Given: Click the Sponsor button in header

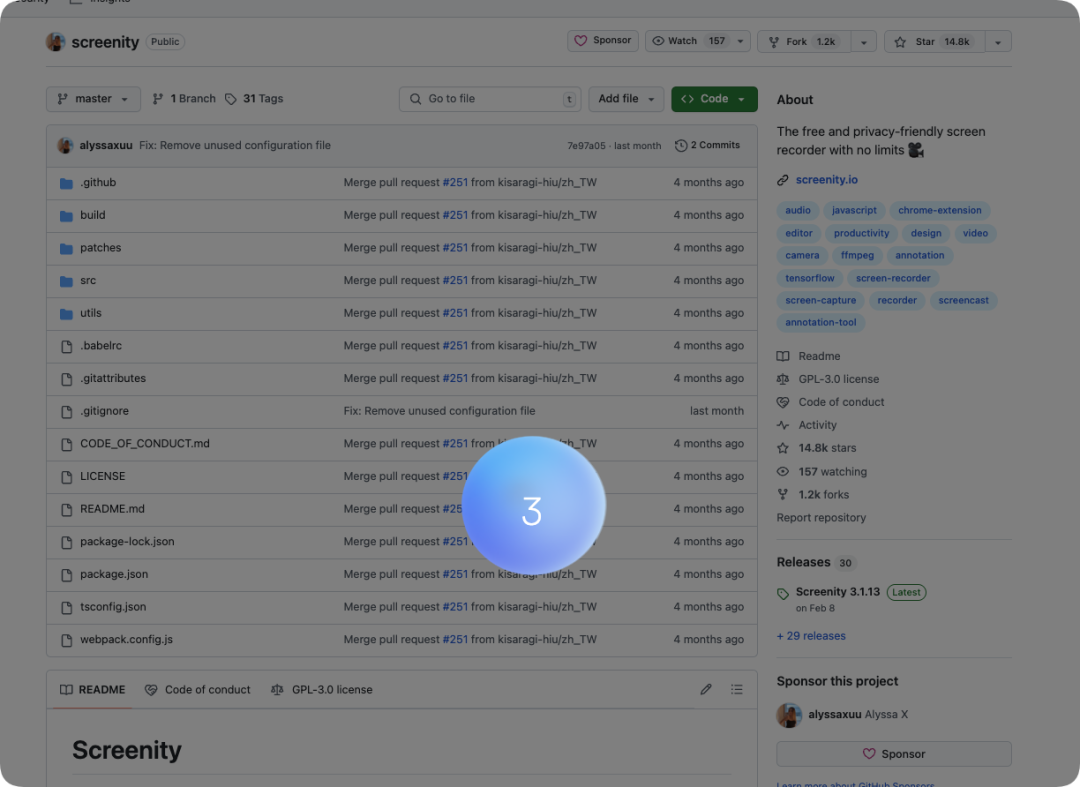Looking at the screenshot, I should [x=603, y=41].
